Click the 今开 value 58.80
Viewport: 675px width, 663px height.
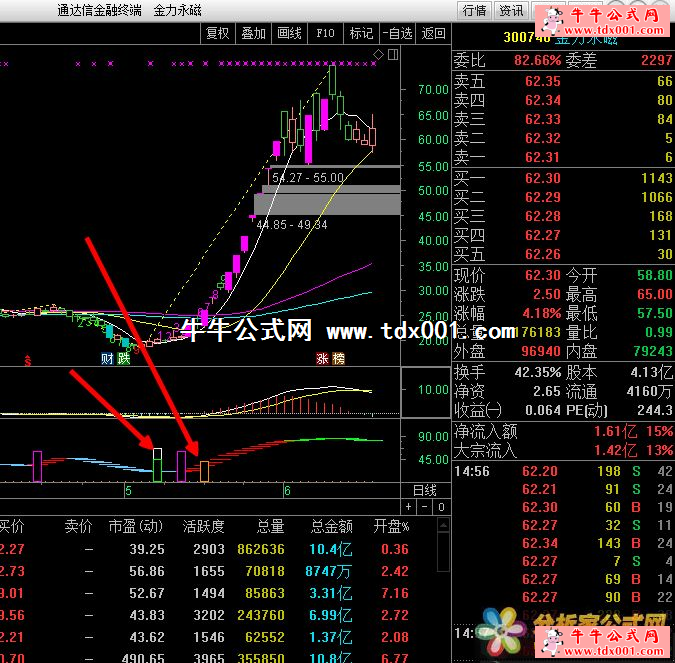(x=655, y=275)
